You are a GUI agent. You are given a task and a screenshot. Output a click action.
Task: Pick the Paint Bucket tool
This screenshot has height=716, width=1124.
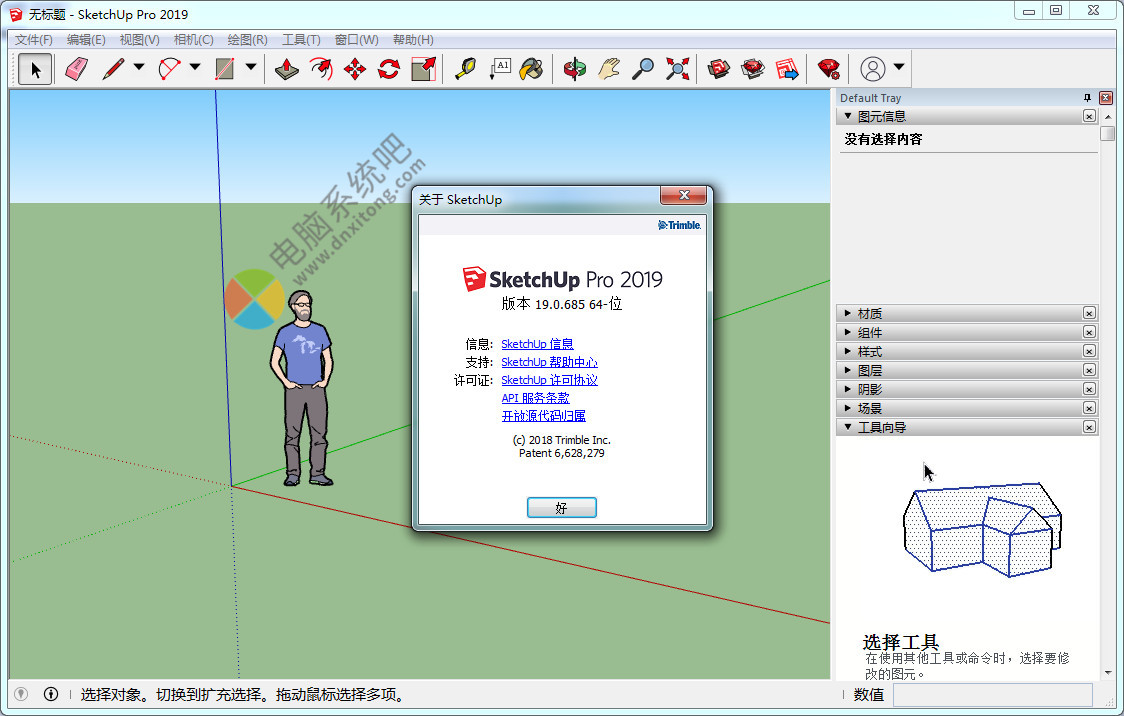532,69
